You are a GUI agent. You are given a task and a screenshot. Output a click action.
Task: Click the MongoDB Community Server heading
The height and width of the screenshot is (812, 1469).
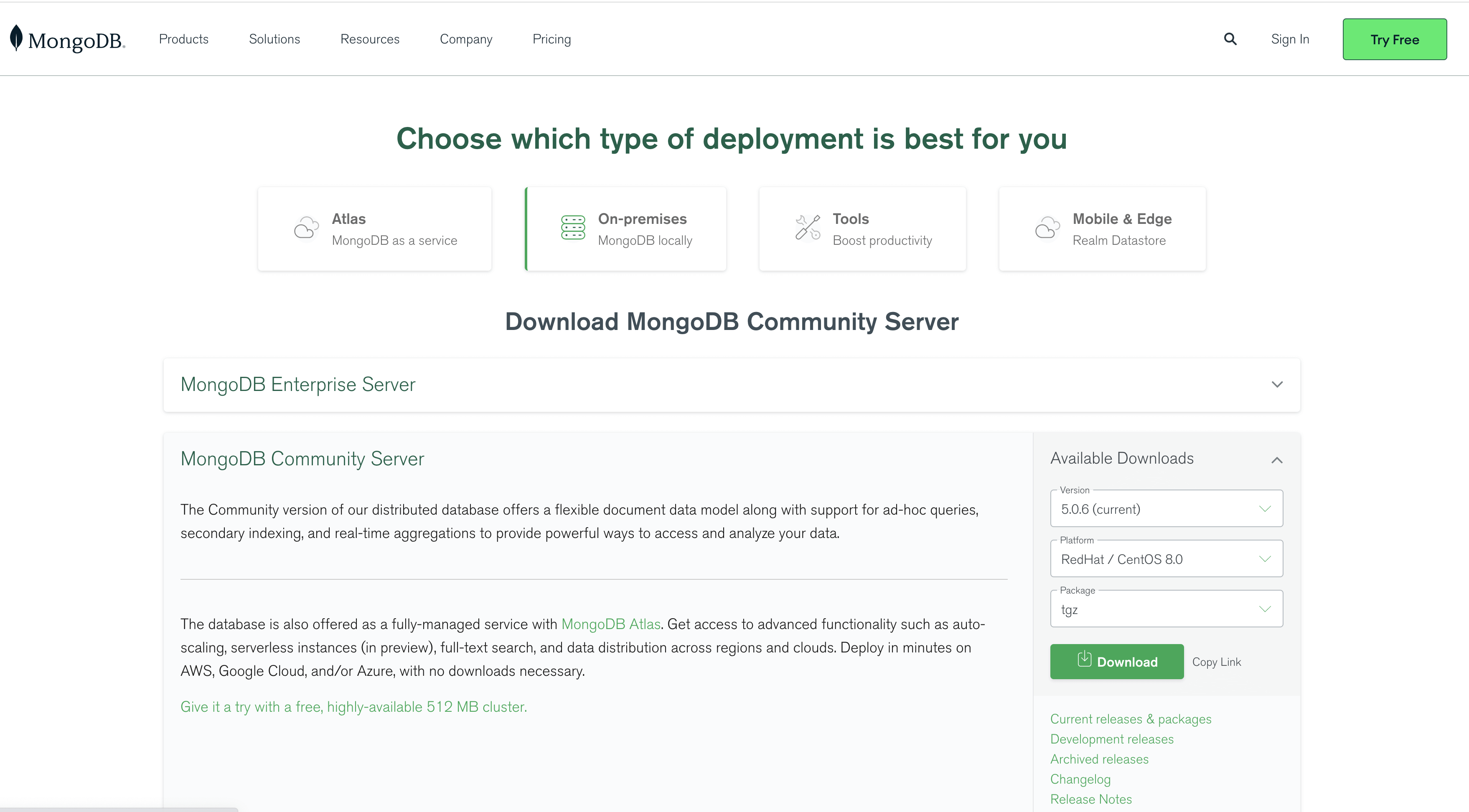pos(302,459)
